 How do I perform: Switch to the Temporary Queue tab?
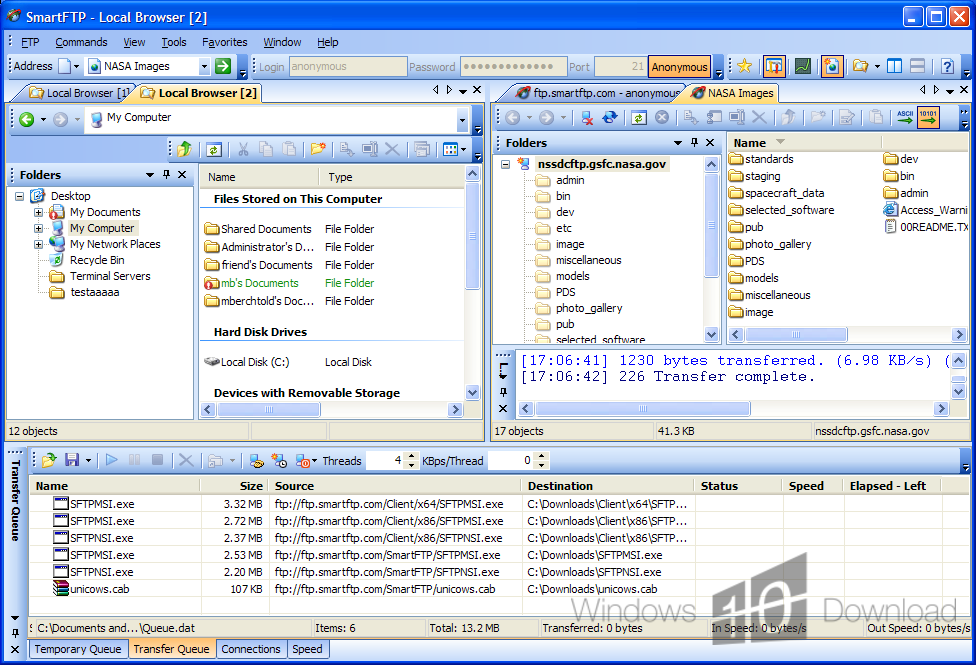[x=78, y=649]
